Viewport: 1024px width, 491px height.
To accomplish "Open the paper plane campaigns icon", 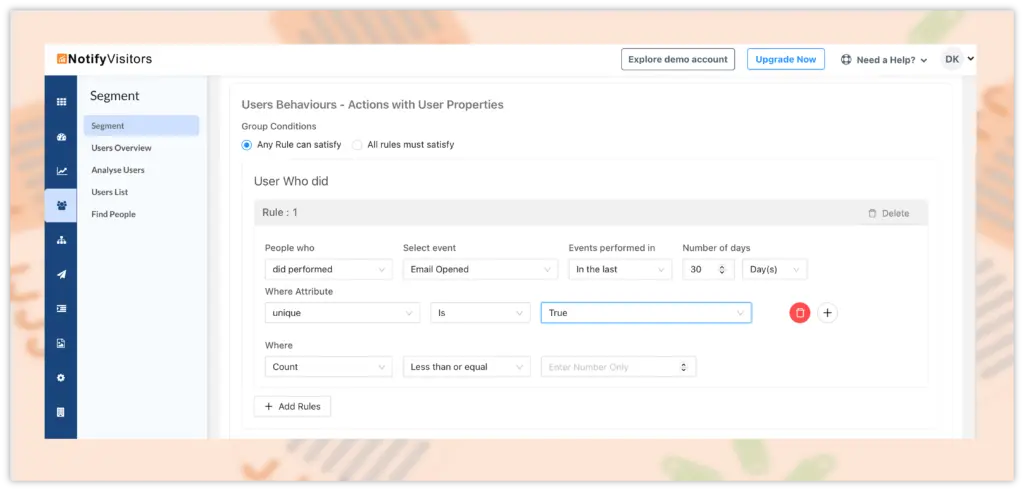I will 61,274.
